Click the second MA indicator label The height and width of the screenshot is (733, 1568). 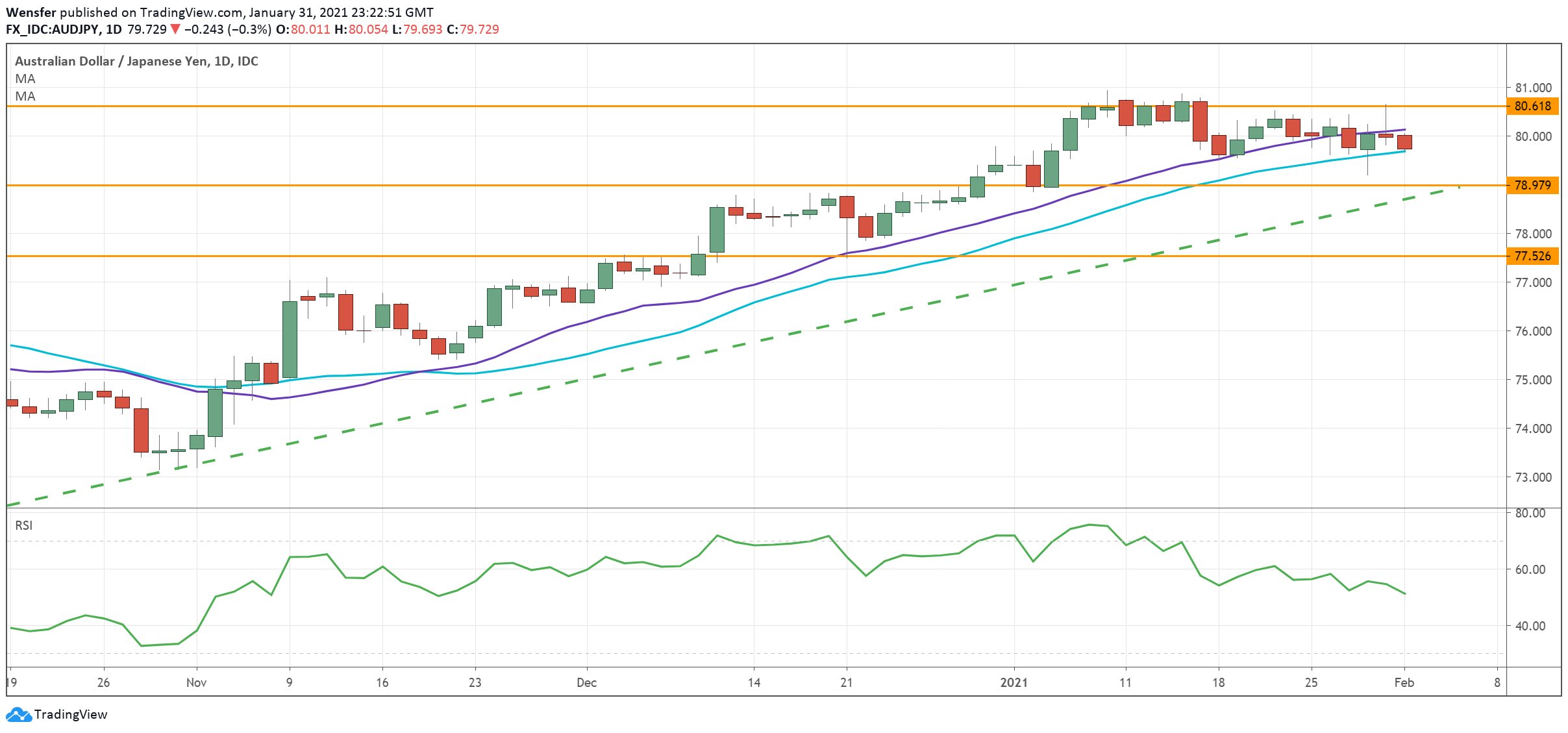(25, 96)
